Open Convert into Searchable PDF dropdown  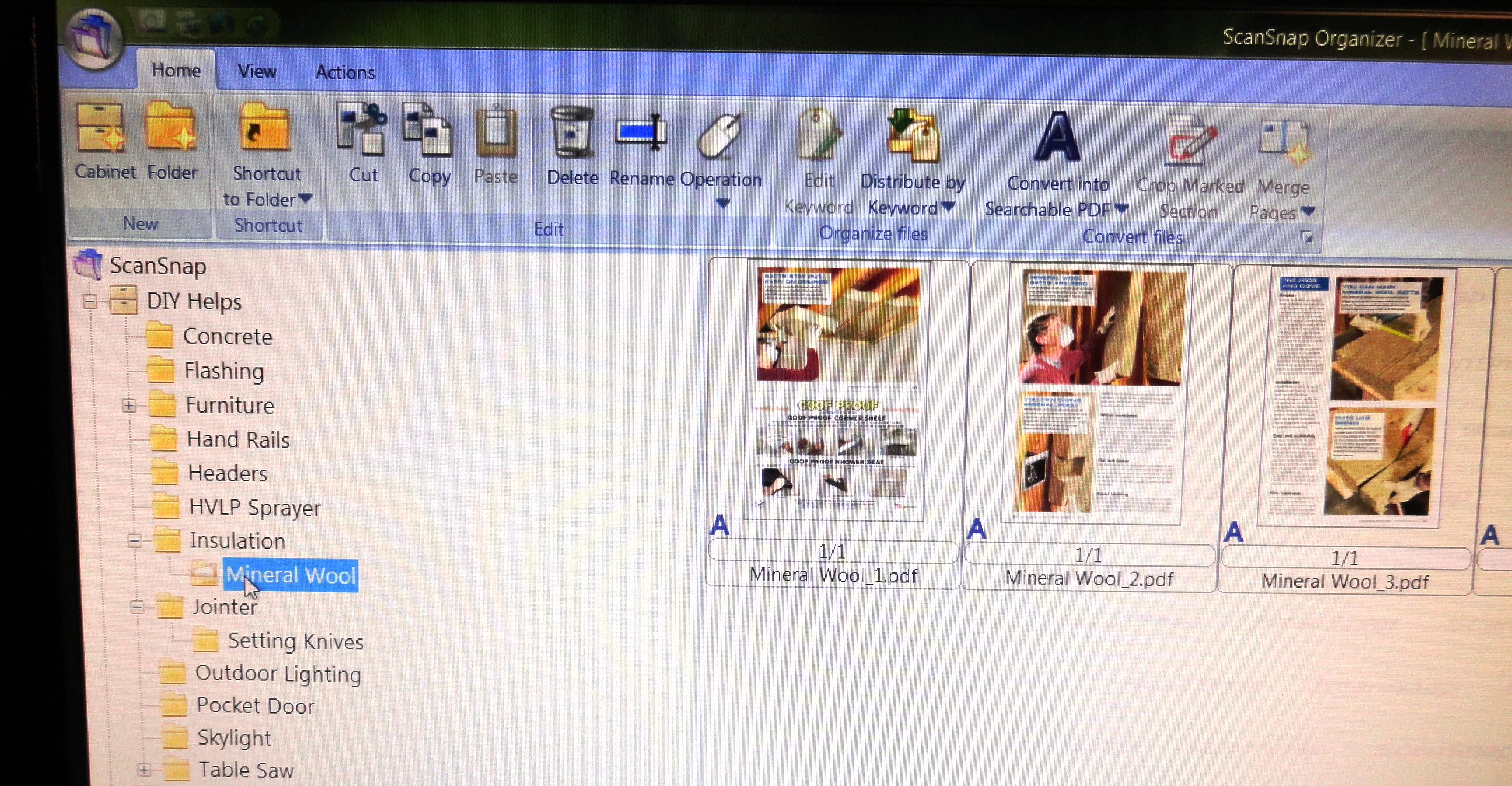(x=1121, y=209)
